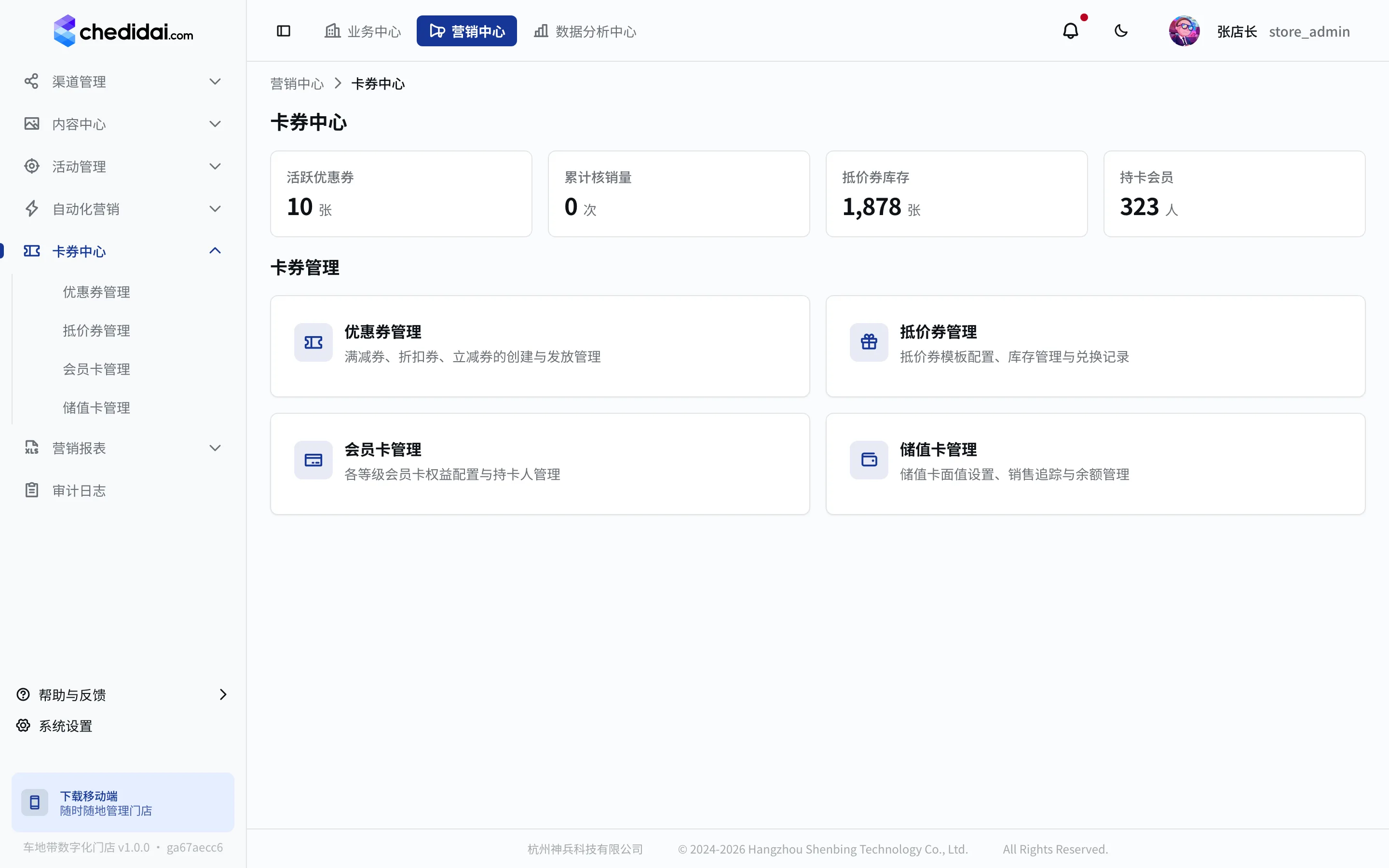The height and width of the screenshot is (868, 1389).
Task: Click the wallet icon on 储值卡管理 card
Action: (869, 461)
